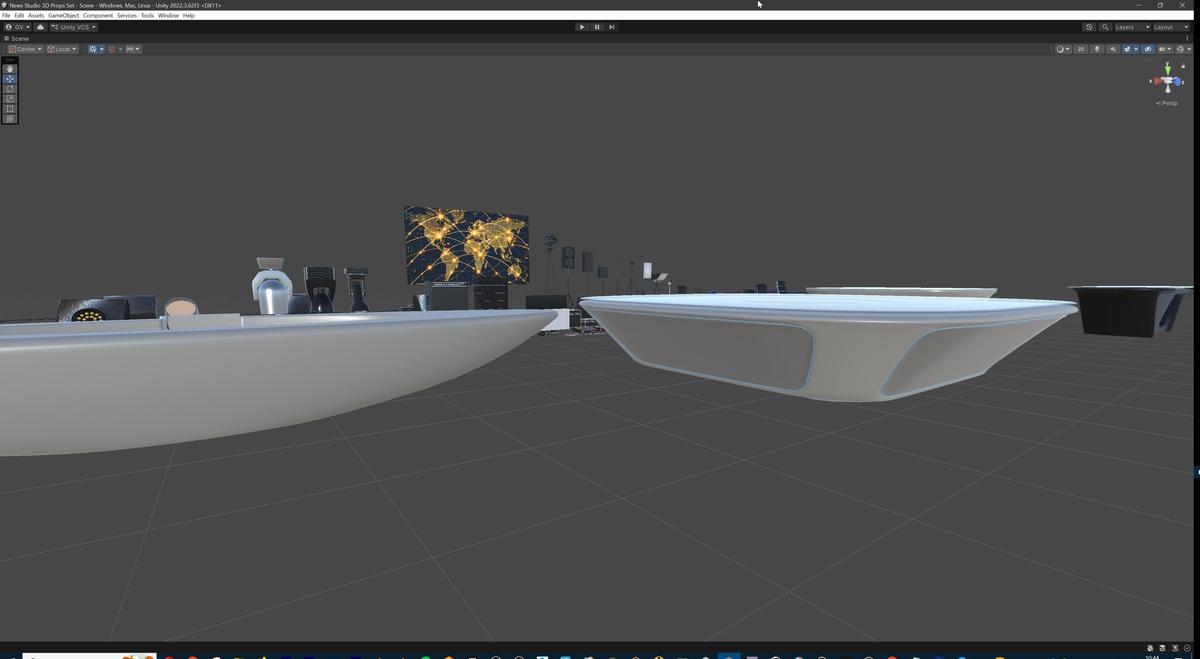Open the Tools menu
Screen dimensions: 1200x659
(x=147, y=15)
